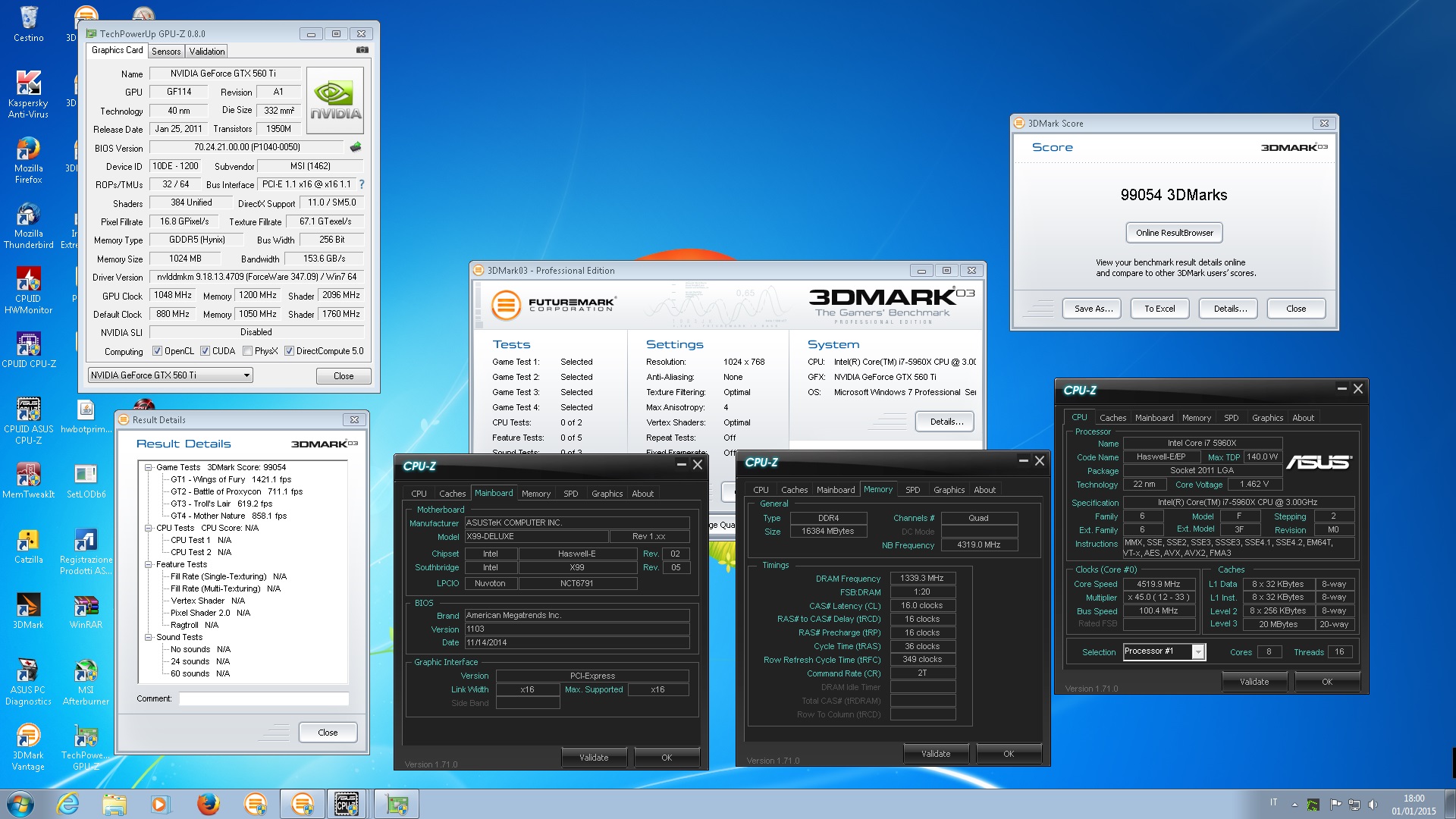This screenshot has height=819, width=1456.
Task: Open 3DMark Vantage desktop shortcut
Action: [29, 747]
